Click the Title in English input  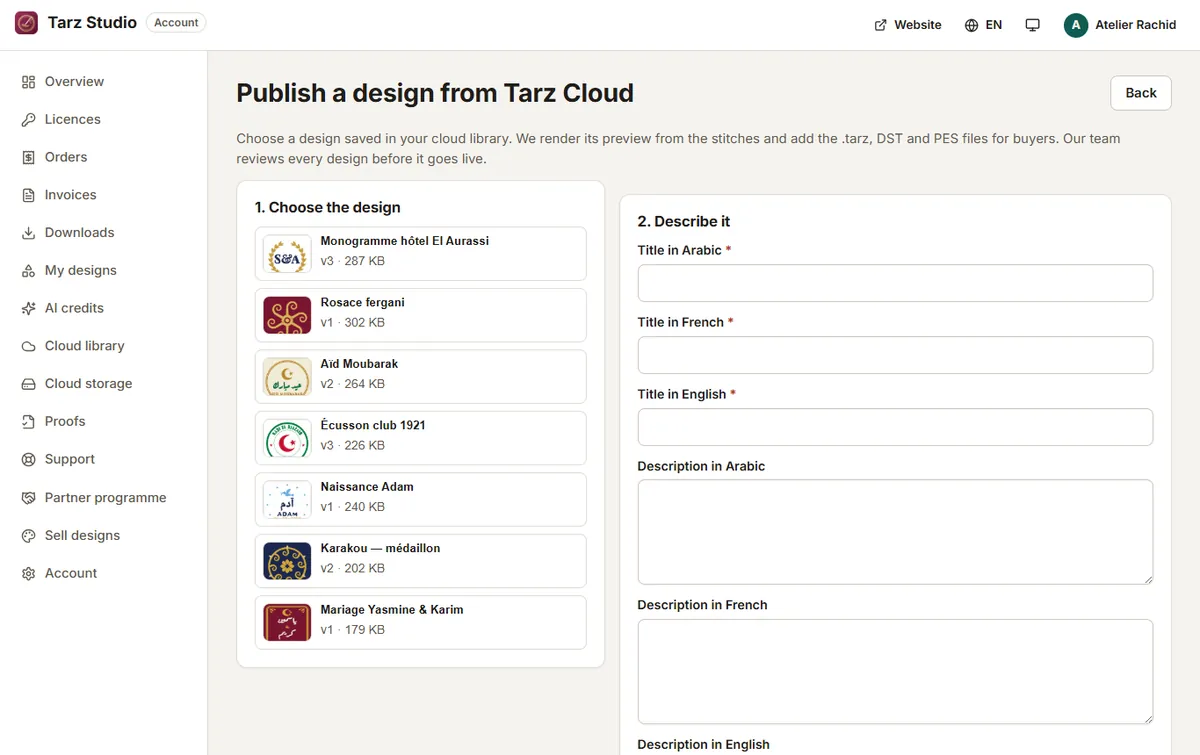tap(895, 427)
